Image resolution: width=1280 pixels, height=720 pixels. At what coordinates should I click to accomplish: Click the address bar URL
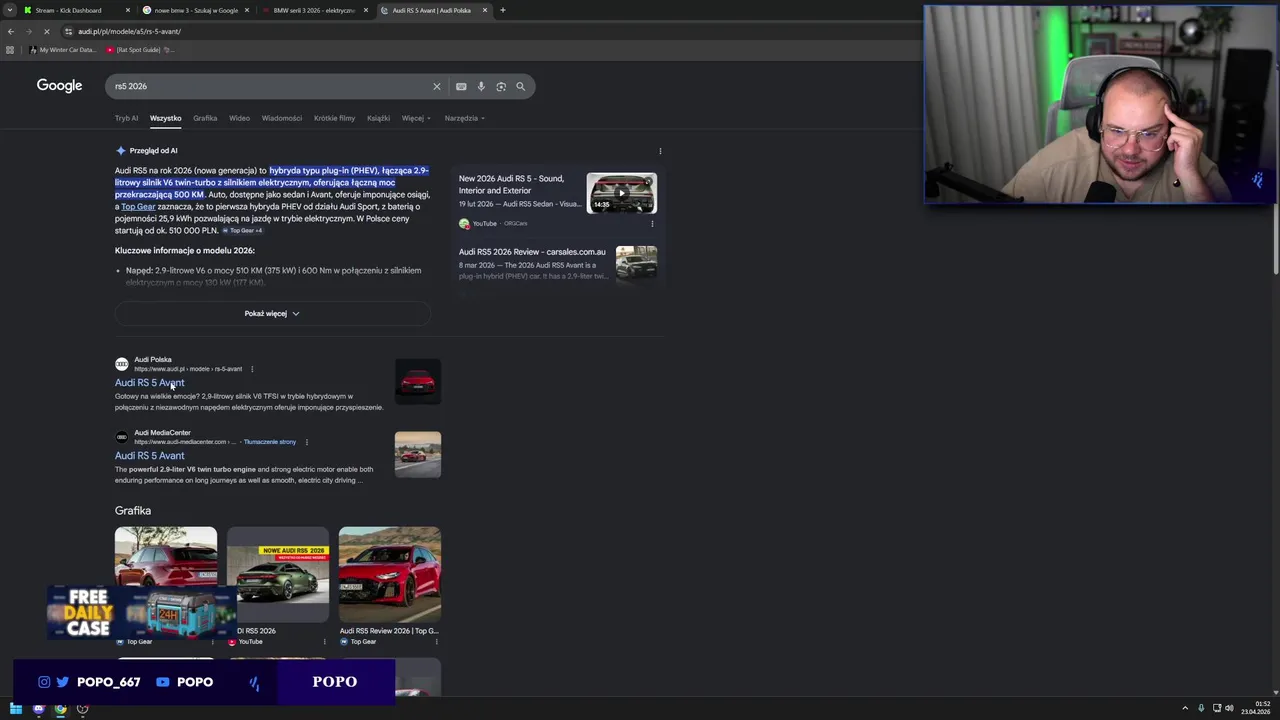click(x=130, y=31)
